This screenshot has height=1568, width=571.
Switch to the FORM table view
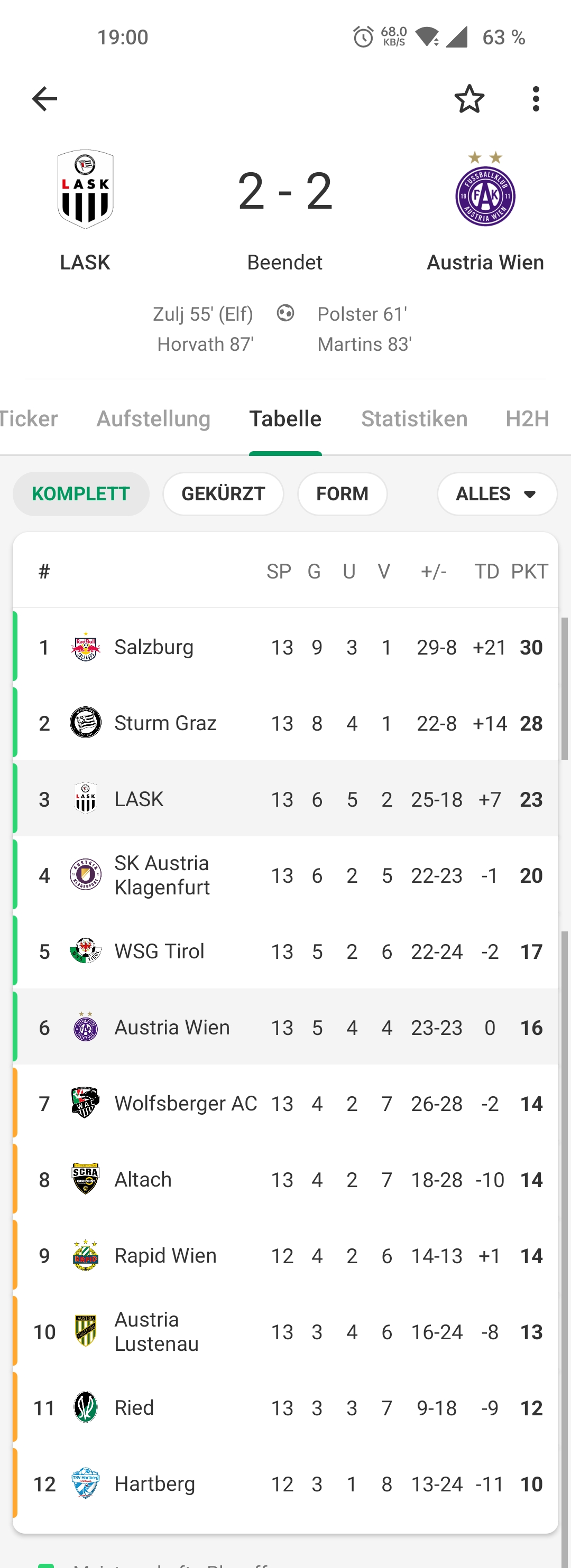[343, 493]
